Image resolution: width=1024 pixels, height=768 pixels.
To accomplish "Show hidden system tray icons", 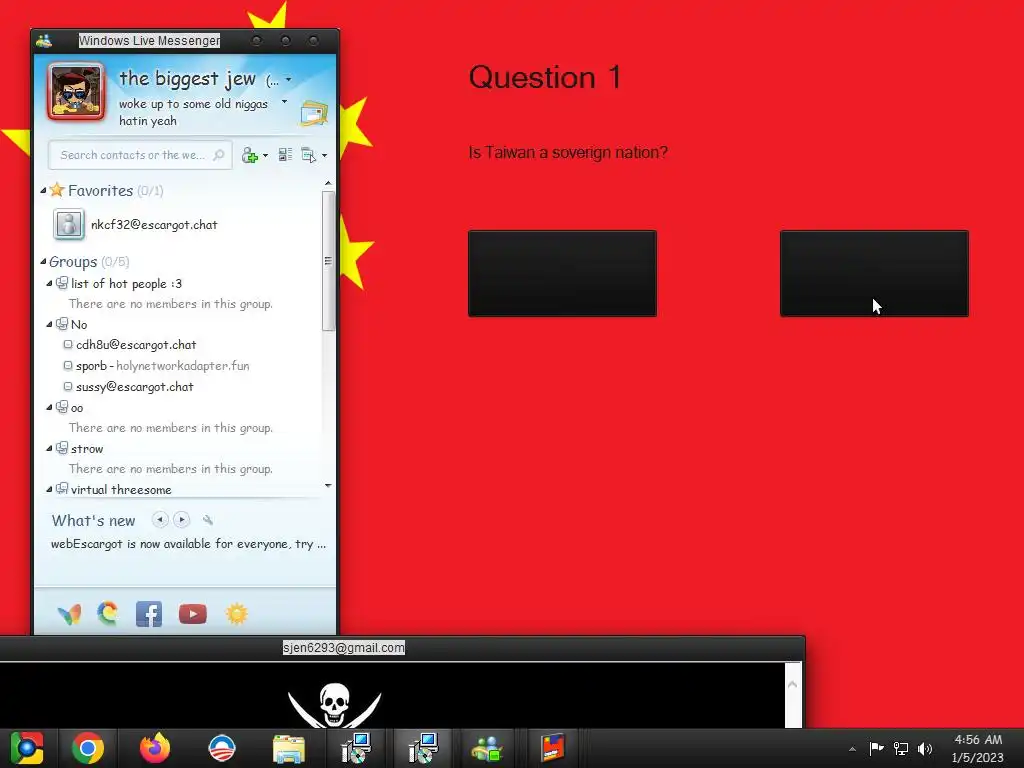I will (x=852, y=749).
